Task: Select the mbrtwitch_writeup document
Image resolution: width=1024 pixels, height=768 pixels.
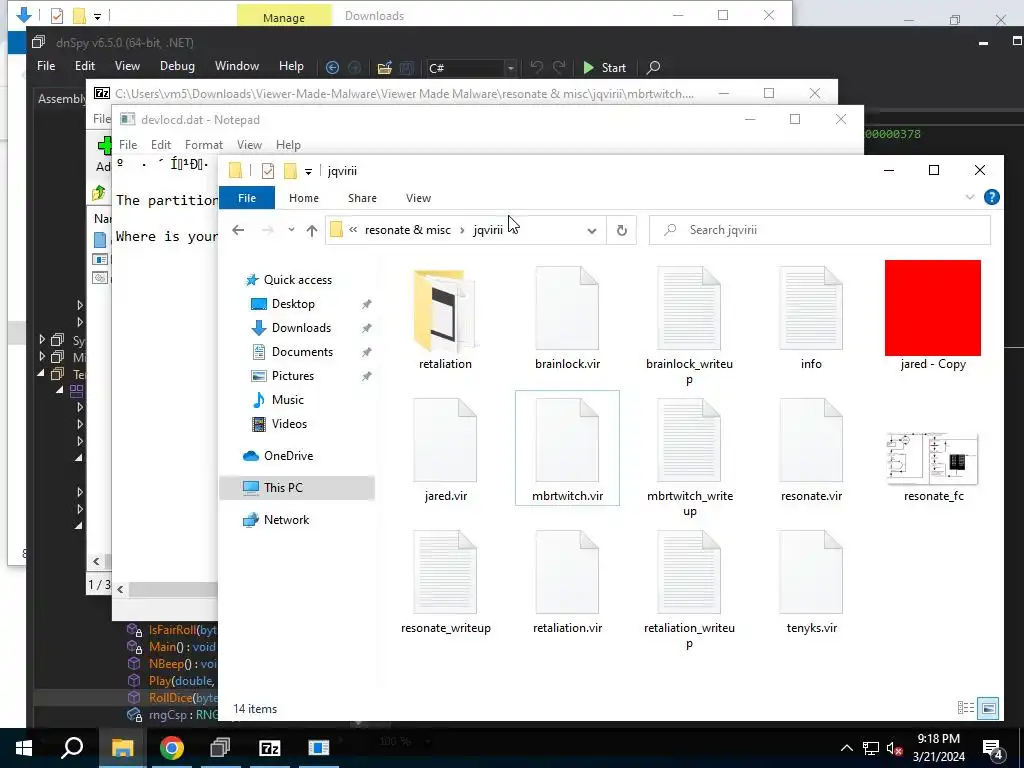Action: [689, 457]
